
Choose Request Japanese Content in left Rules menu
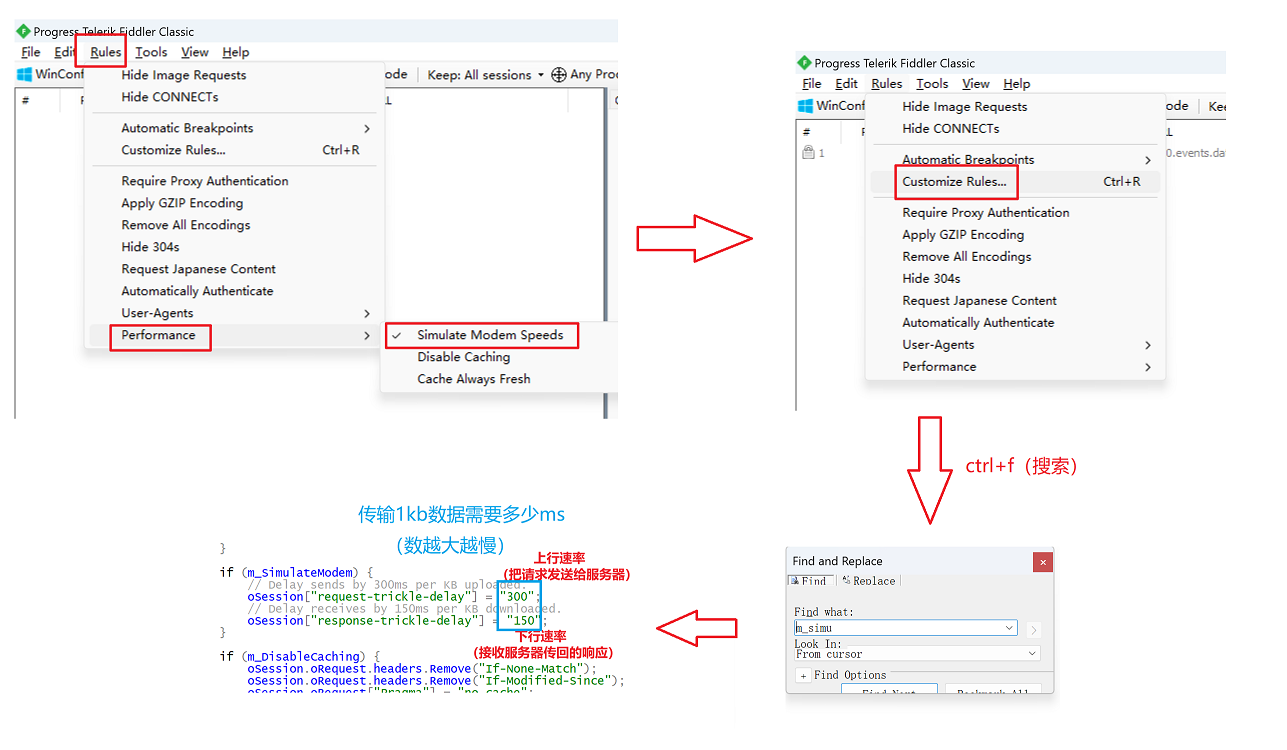198,269
